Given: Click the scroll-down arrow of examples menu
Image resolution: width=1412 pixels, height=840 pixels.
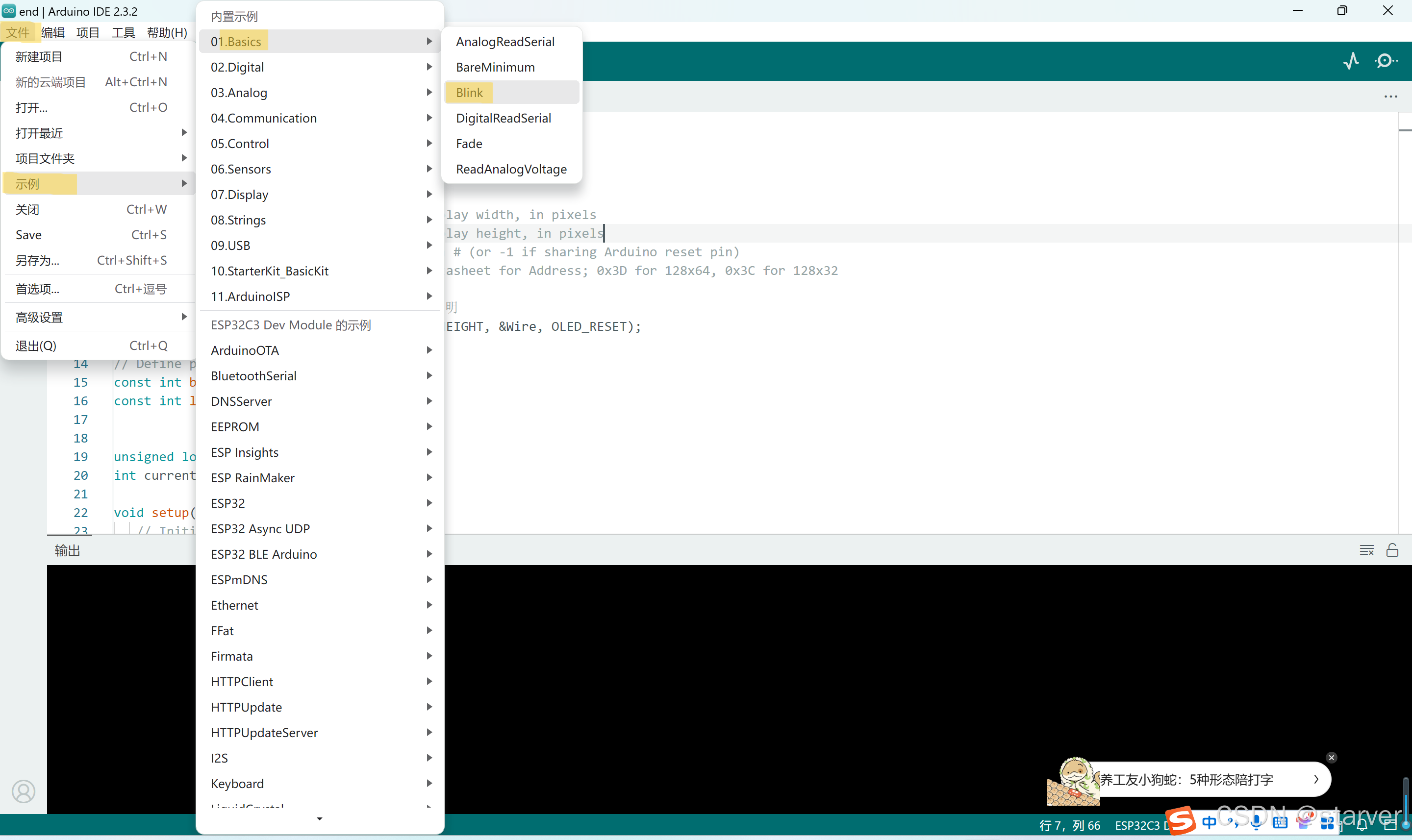Looking at the screenshot, I should pos(320,819).
